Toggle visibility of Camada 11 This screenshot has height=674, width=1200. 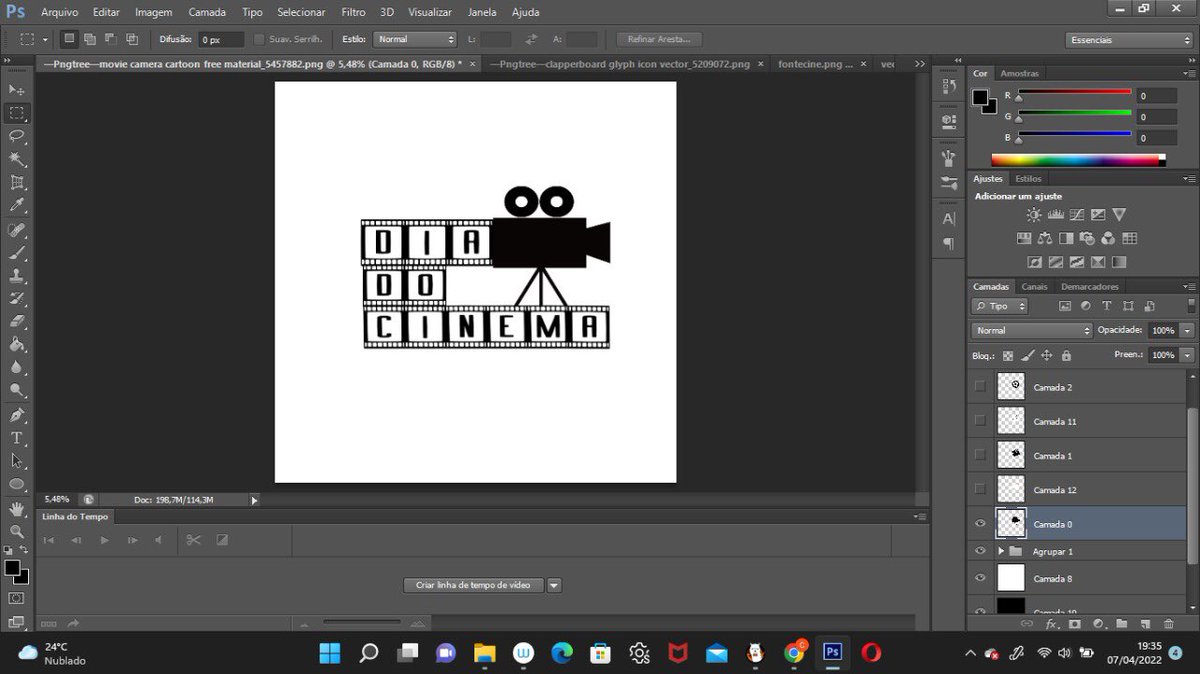pos(980,421)
